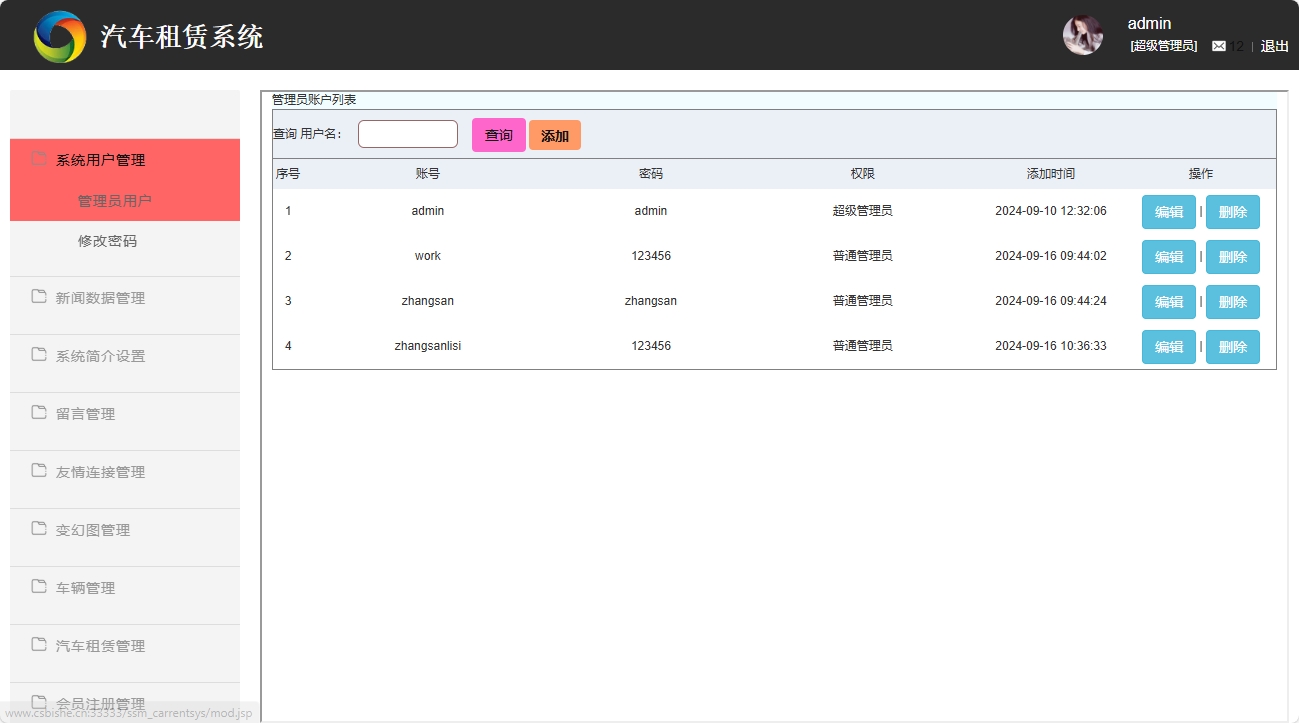Click the envelope message icon showing 12
The image size is (1299, 723).
(1219, 45)
